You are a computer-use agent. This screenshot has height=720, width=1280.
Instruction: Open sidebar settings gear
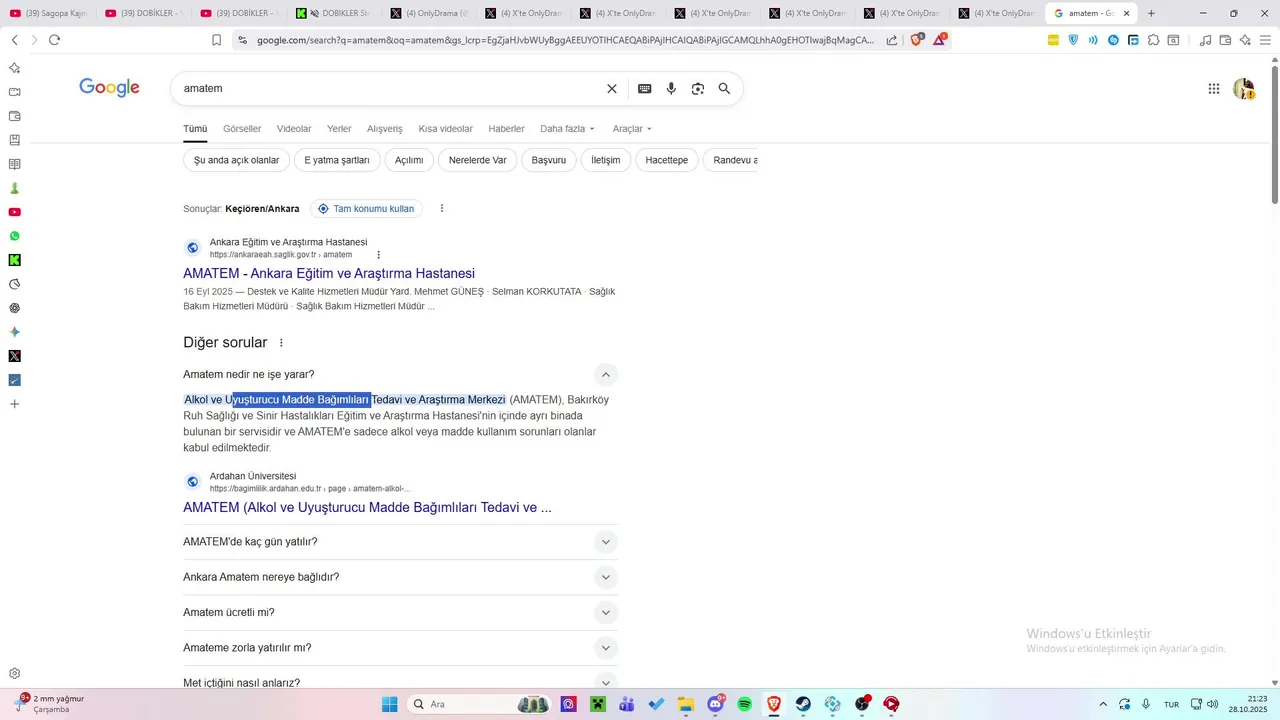pyautogui.click(x=14, y=673)
